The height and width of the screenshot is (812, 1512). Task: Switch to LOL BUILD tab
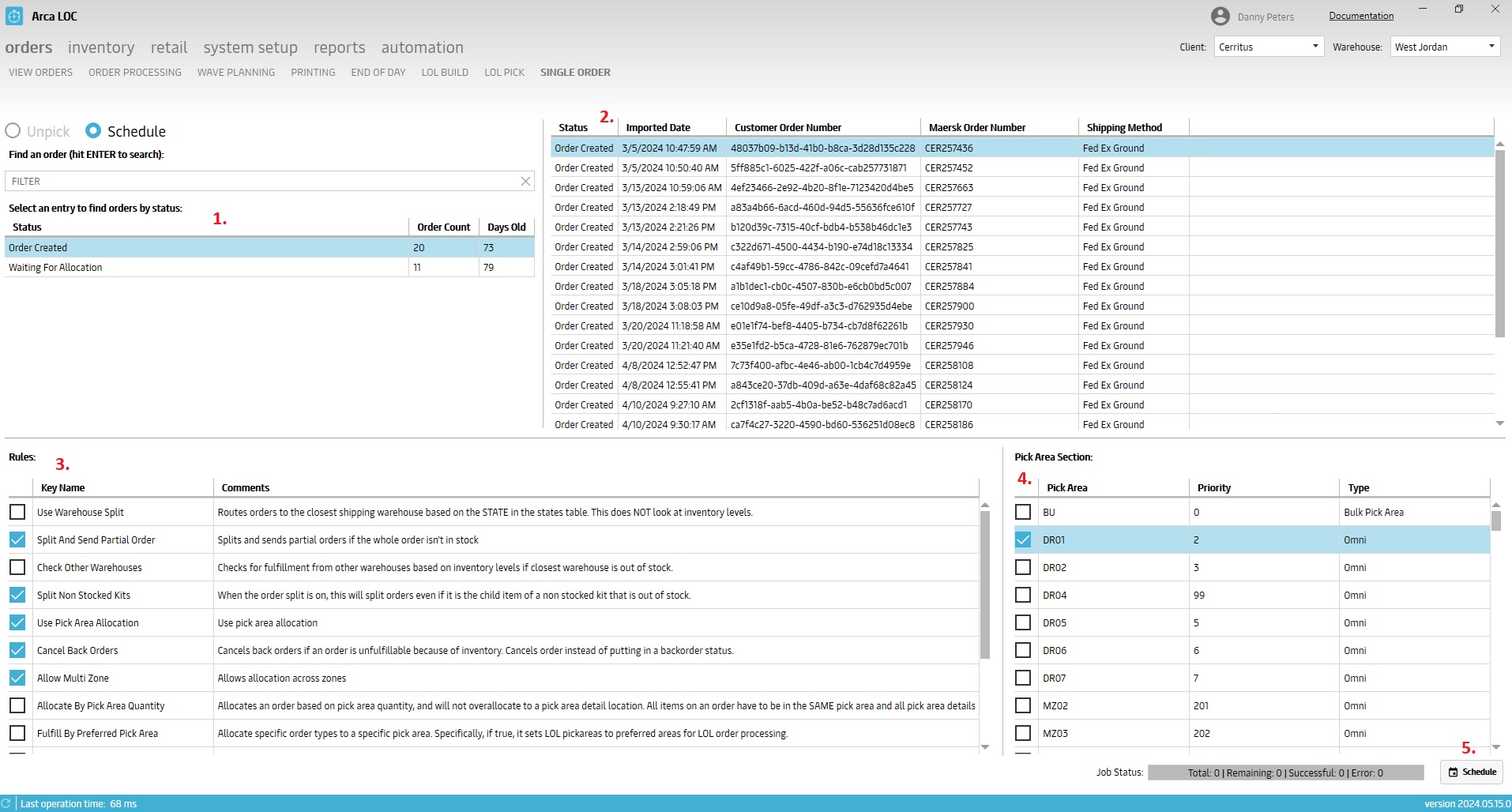point(445,72)
